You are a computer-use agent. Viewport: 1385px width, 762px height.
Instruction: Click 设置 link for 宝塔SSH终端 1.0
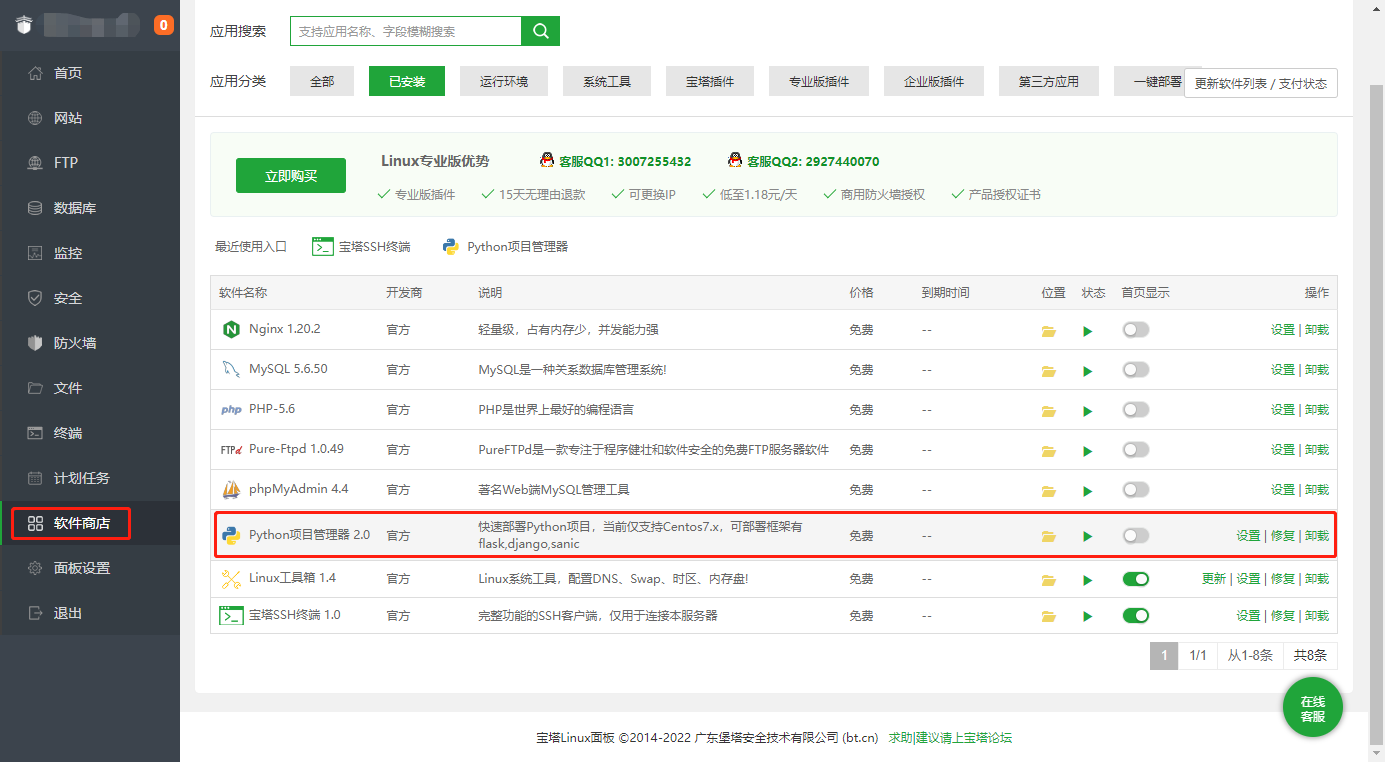click(x=1248, y=615)
